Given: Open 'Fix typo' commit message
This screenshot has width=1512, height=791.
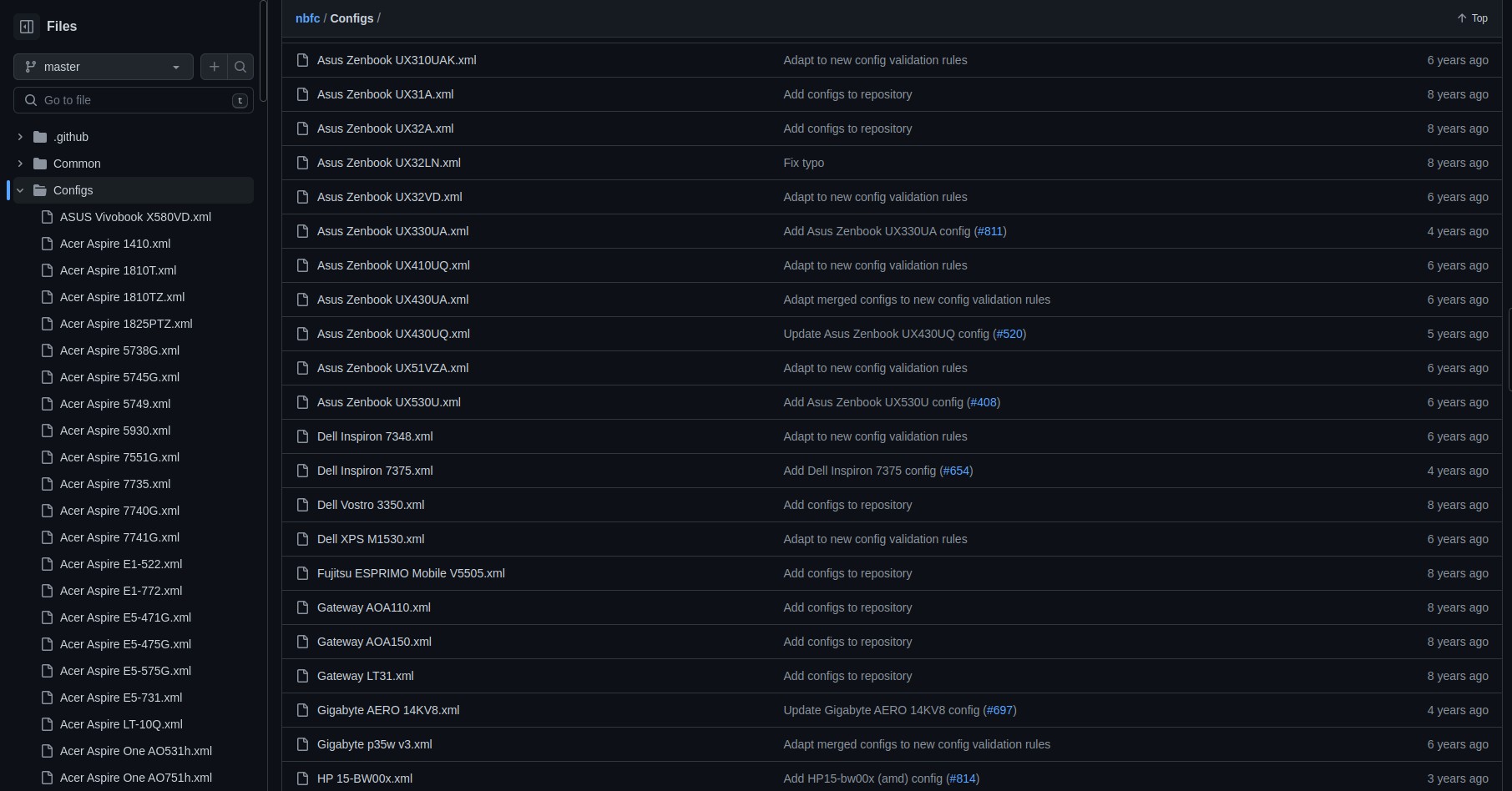Looking at the screenshot, I should click(803, 163).
